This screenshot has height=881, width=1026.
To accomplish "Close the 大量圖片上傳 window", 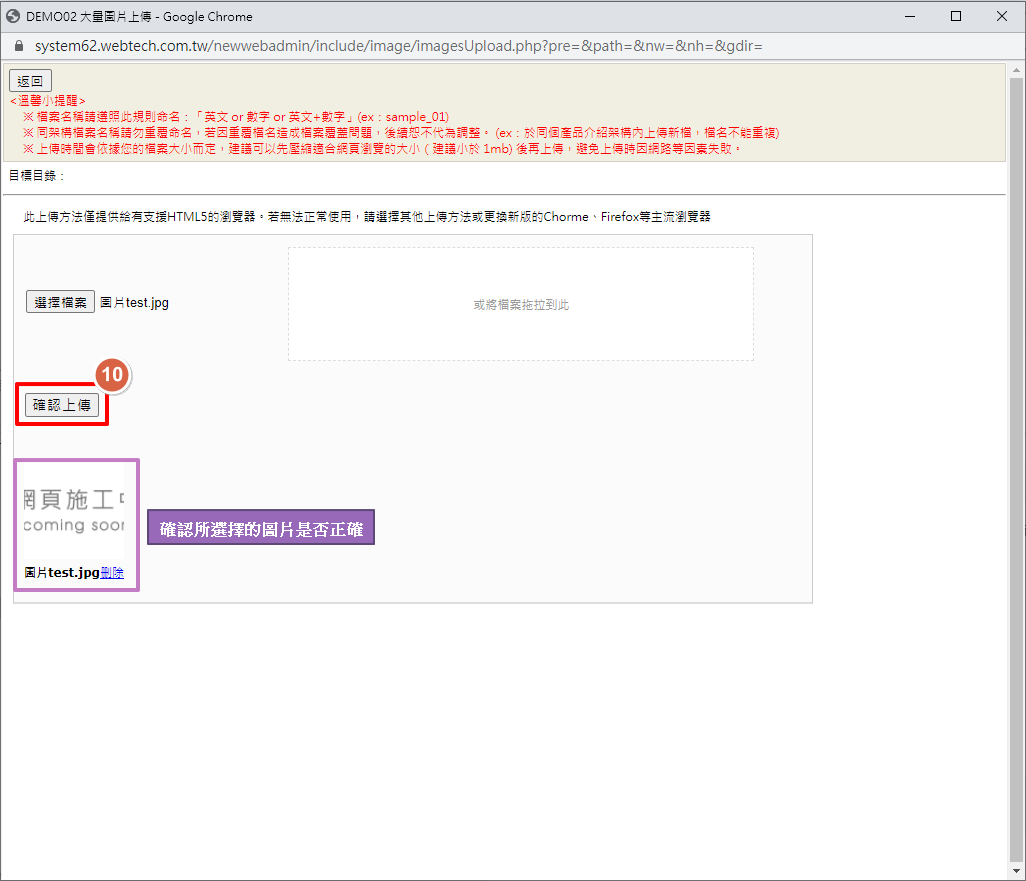I will tap(1002, 16).
